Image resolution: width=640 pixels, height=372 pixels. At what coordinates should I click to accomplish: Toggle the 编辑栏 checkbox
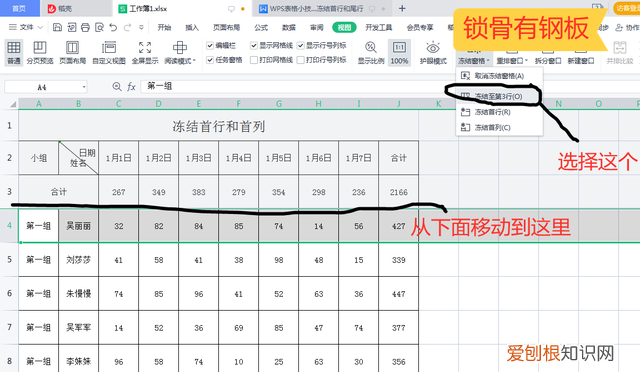pyautogui.click(x=210, y=45)
